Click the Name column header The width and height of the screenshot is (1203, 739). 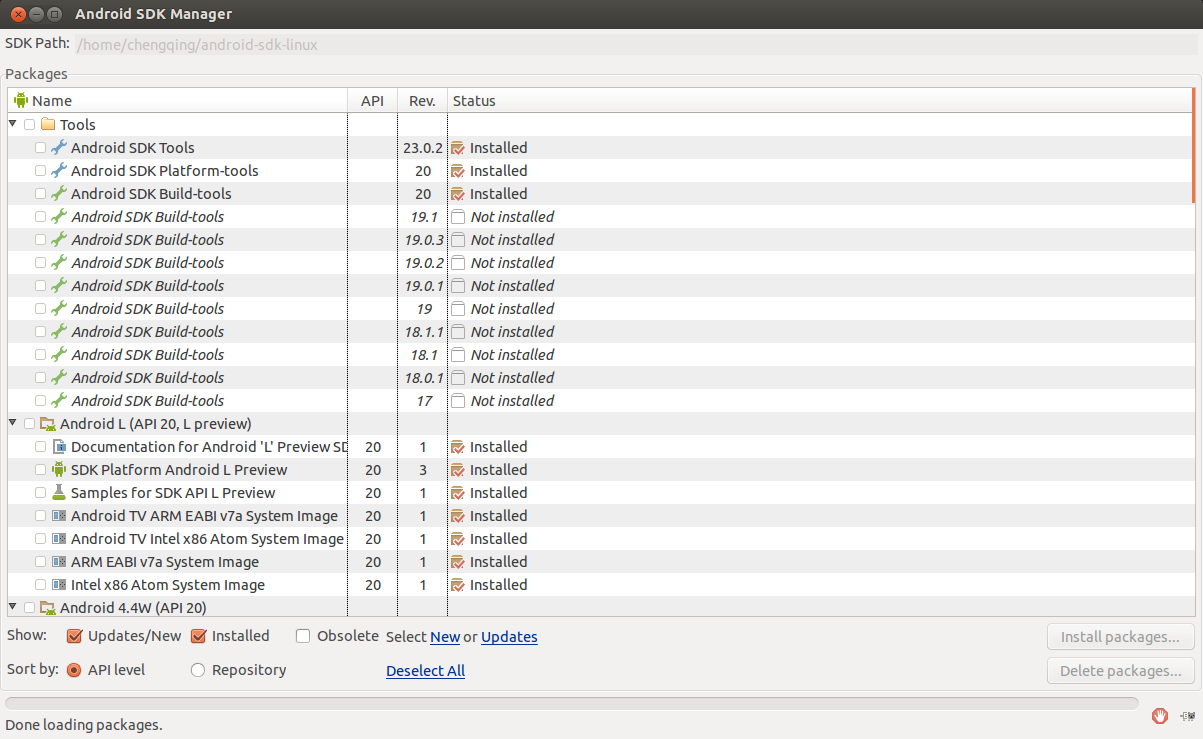pyautogui.click(x=178, y=100)
